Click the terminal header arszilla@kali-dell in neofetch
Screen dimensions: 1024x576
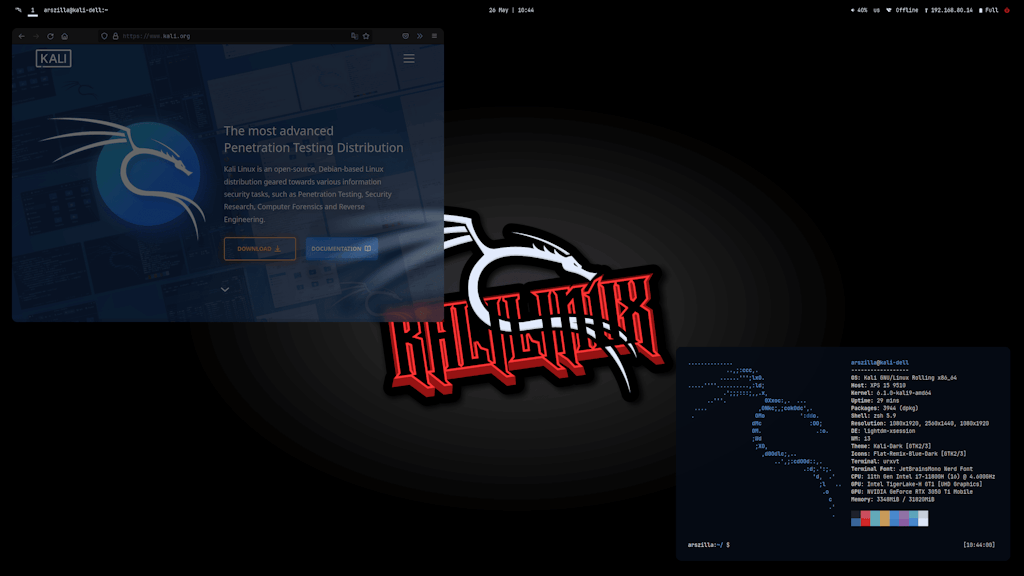pos(880,362)
